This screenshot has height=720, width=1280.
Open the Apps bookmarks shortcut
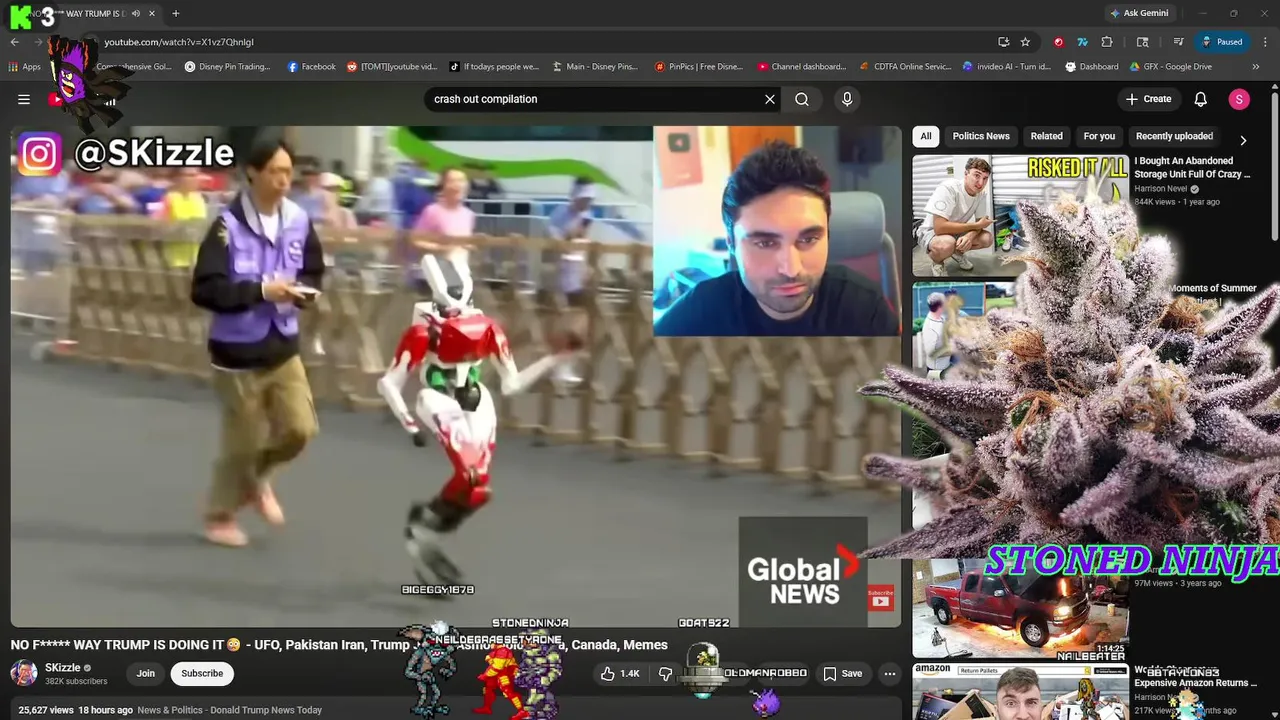(x=25, y=67)
